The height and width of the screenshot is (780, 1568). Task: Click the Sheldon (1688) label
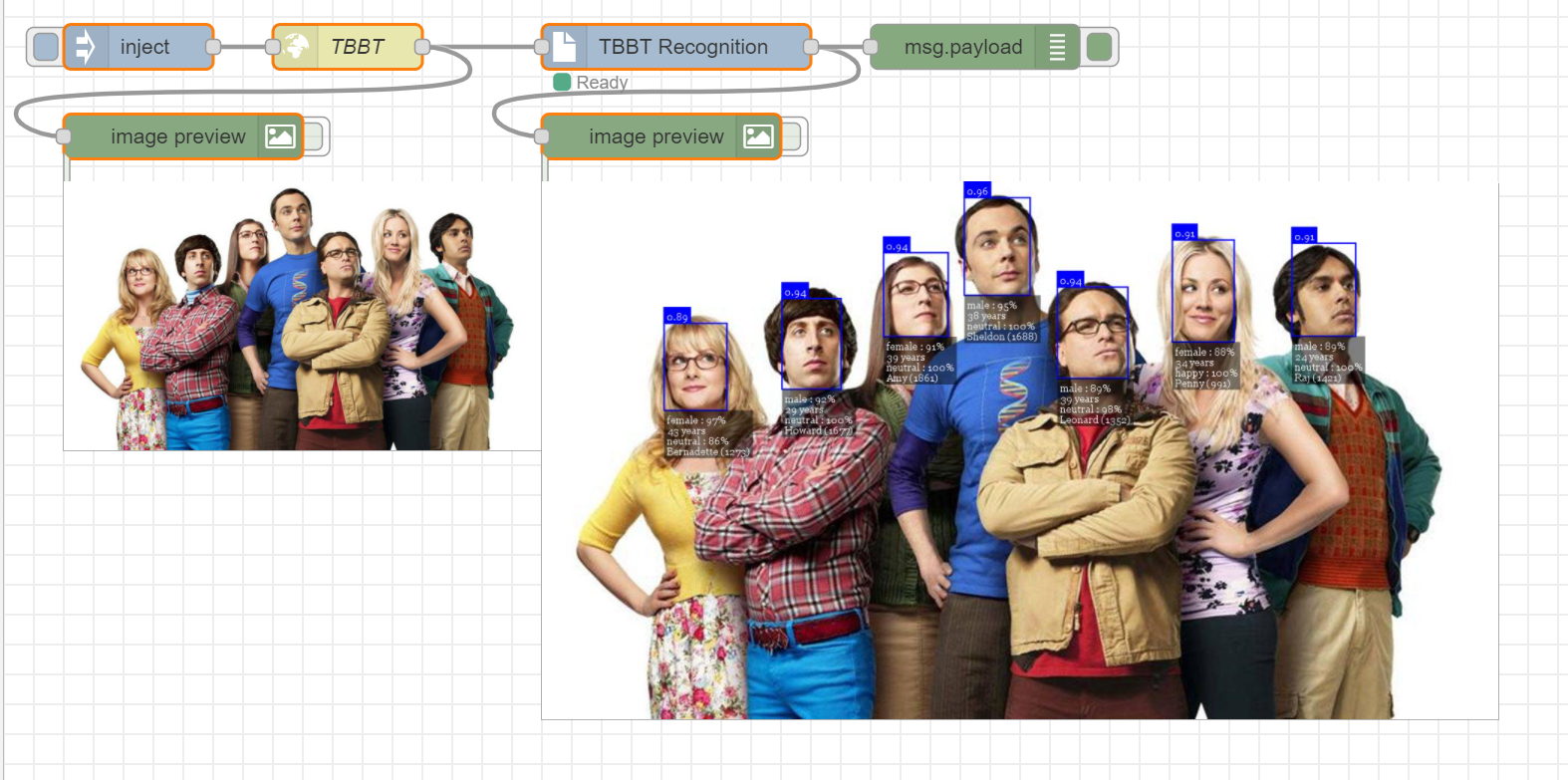(x=1002, y=337)
